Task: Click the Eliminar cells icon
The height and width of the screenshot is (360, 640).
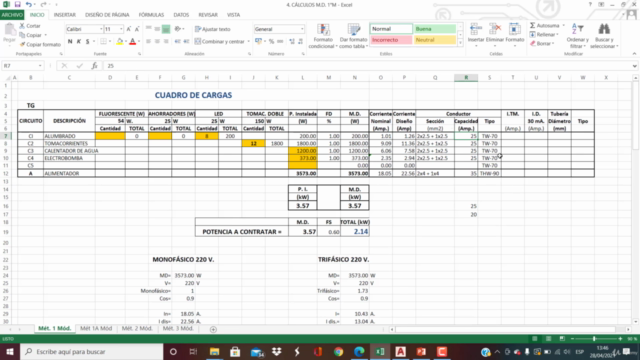Action: coord(495,29)
